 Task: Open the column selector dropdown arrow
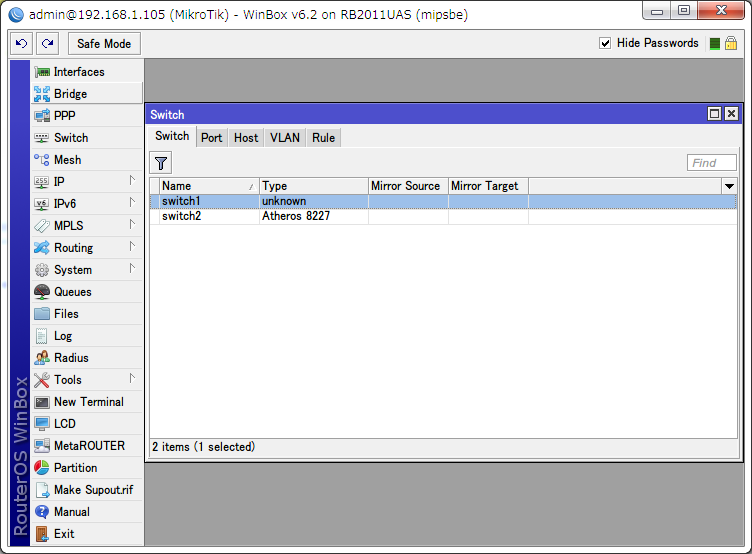point(729,186)
